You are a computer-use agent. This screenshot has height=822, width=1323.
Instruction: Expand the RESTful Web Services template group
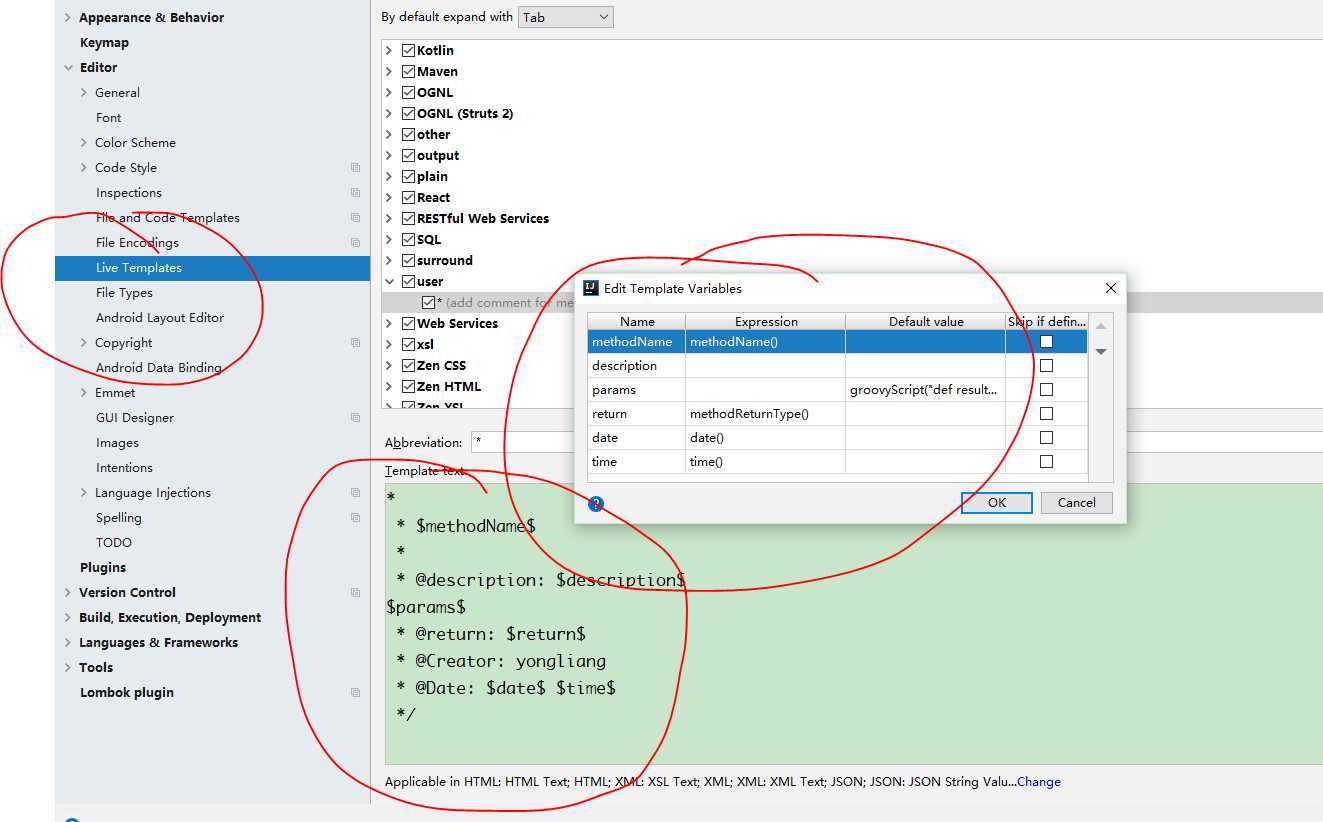[390, 218]
